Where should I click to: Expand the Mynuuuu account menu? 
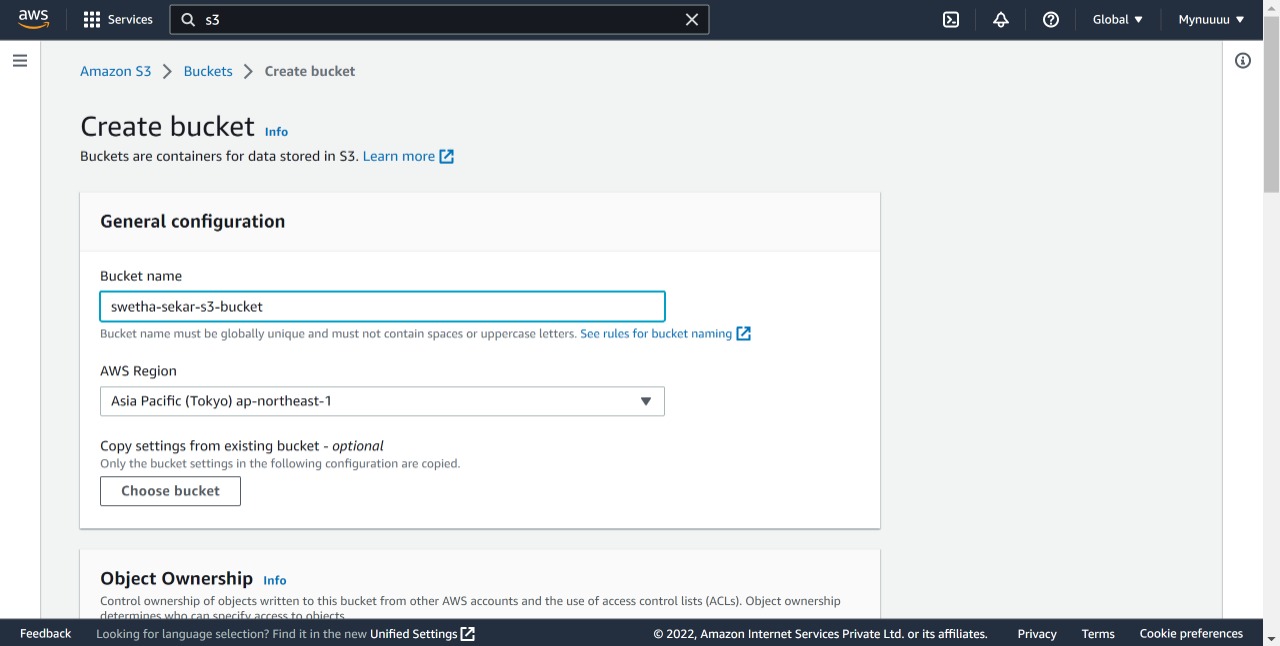1212,19
